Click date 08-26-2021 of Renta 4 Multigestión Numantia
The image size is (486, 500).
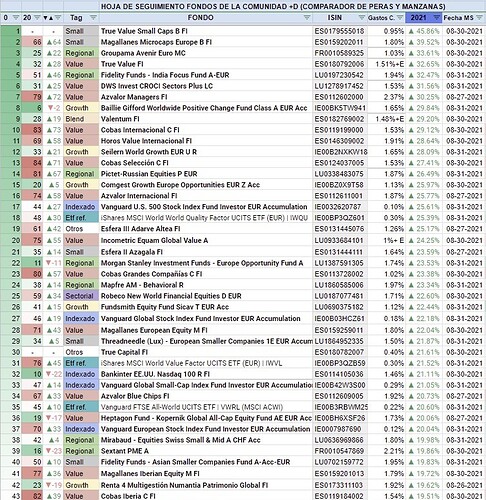point(464,485)
